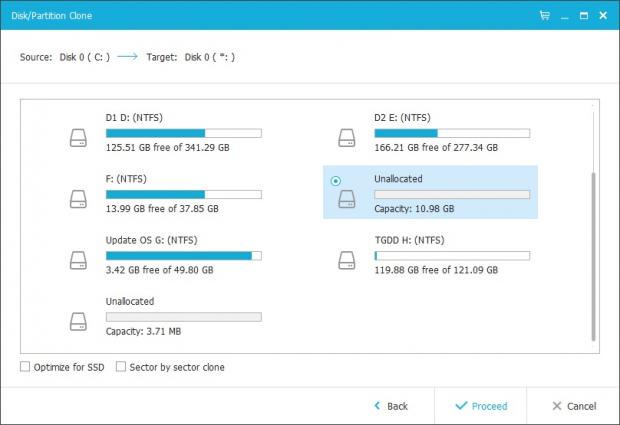Cancel the clone operation
The height and width of the screenshot is (425, 620).
pyautogui.click(x=575, y=406)
